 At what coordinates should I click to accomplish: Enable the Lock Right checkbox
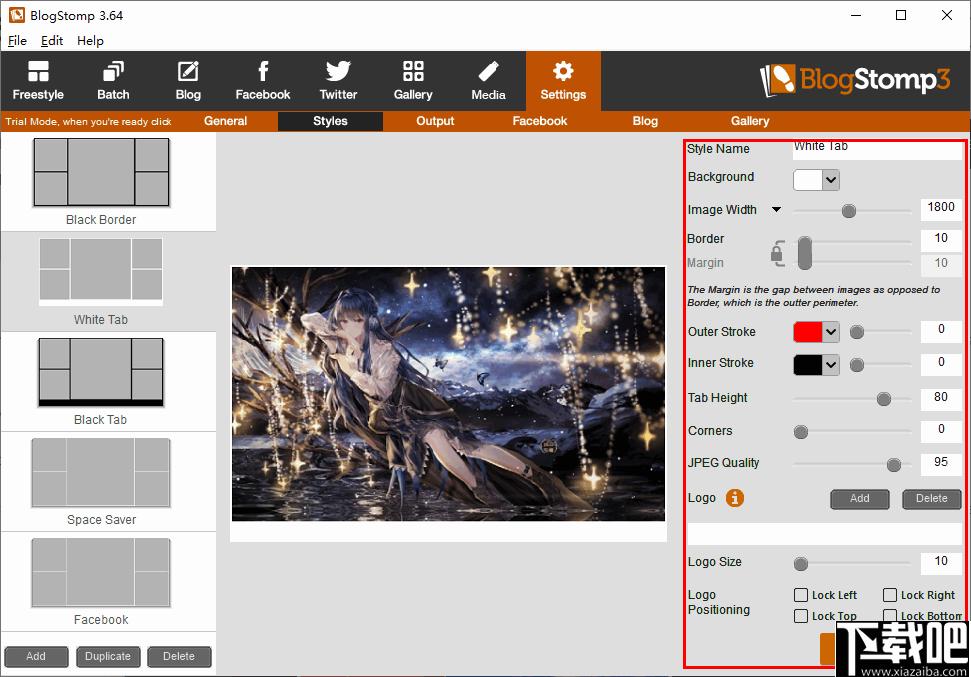click(890, 595)
